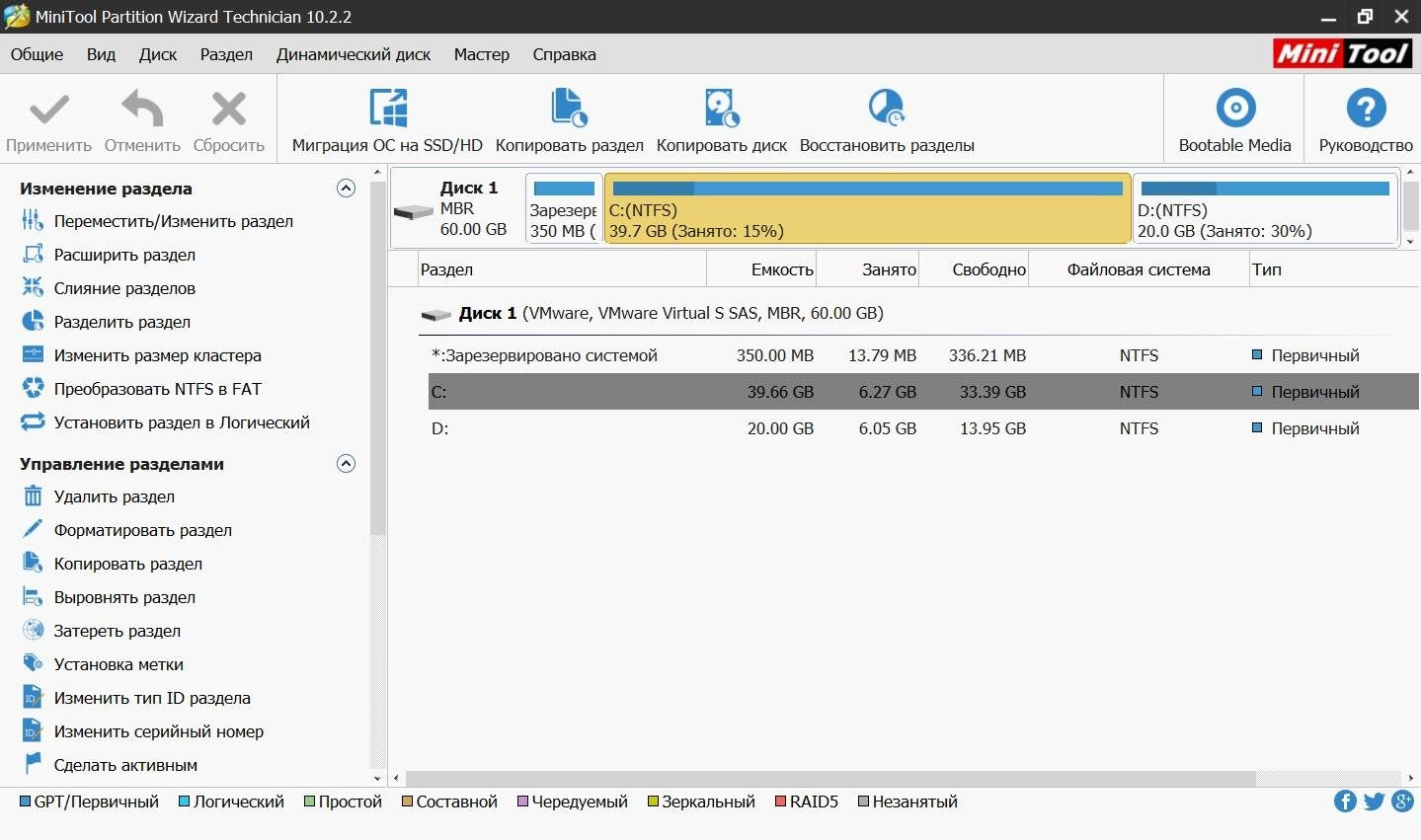This screenshot has height=840, width=1421.
Task: Open the Общие menu
Action: tap(37, 54)
